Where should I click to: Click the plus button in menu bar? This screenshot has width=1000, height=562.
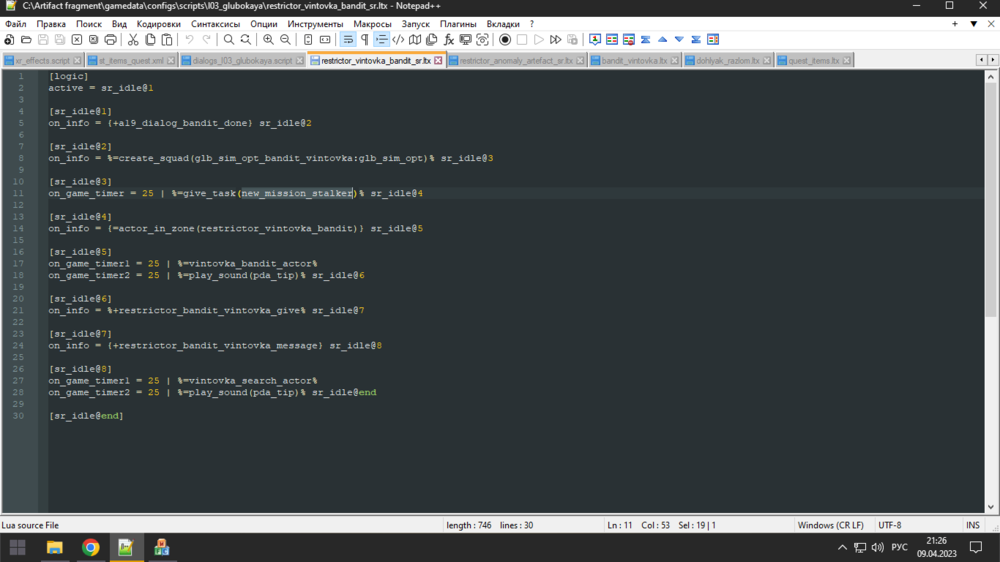955,24
